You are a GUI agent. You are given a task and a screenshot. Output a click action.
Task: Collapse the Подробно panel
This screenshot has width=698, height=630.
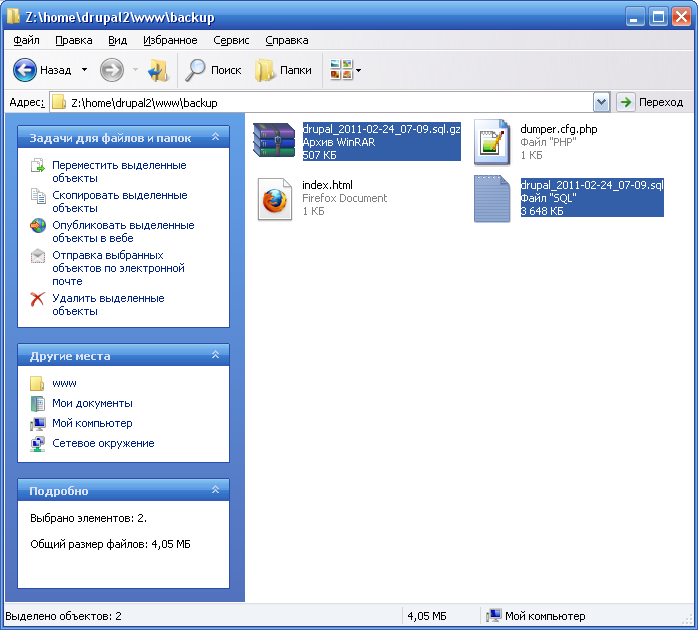[215, 490]
